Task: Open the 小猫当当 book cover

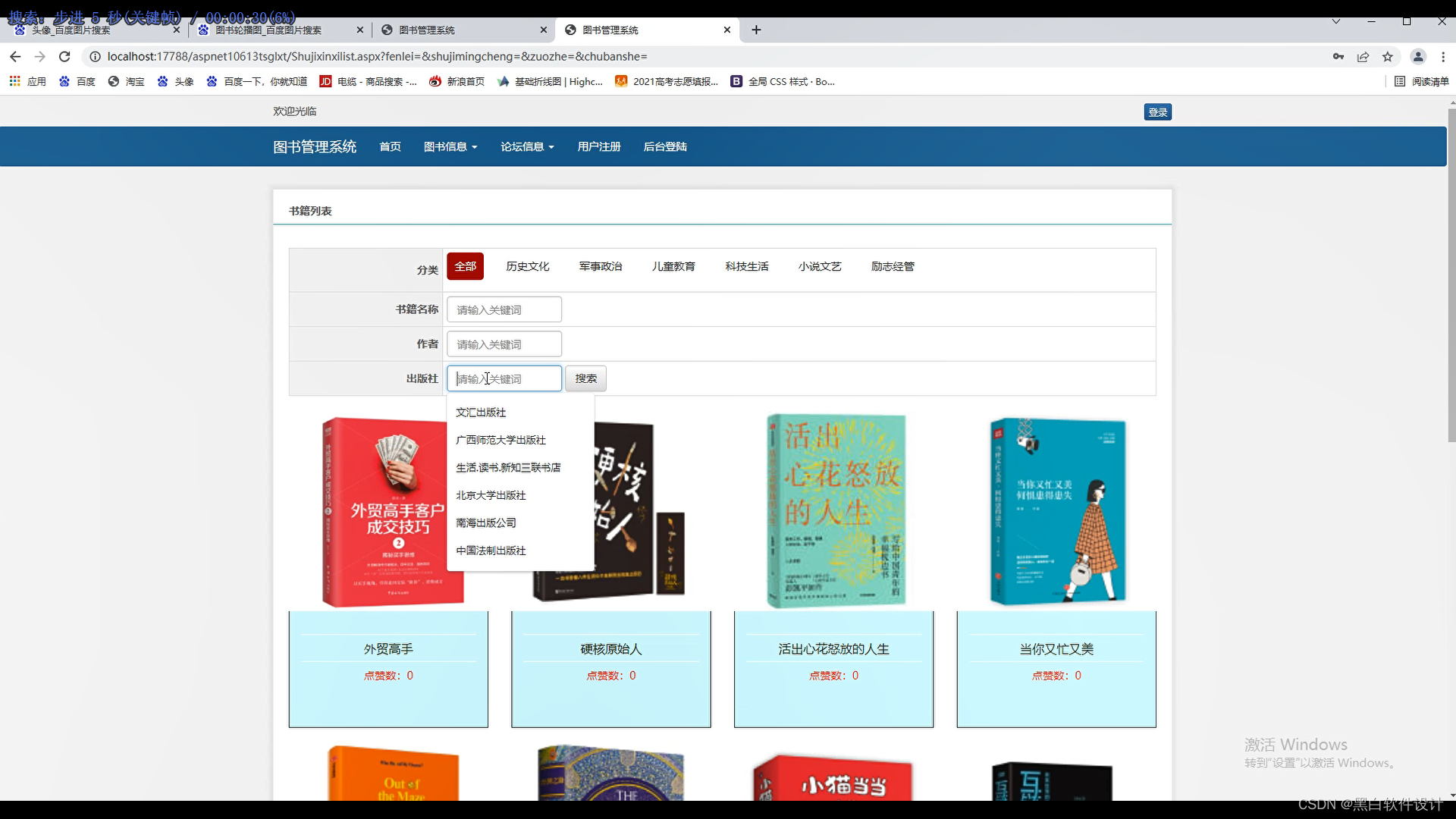Action: pyautogui.click(x=833, y=777)
